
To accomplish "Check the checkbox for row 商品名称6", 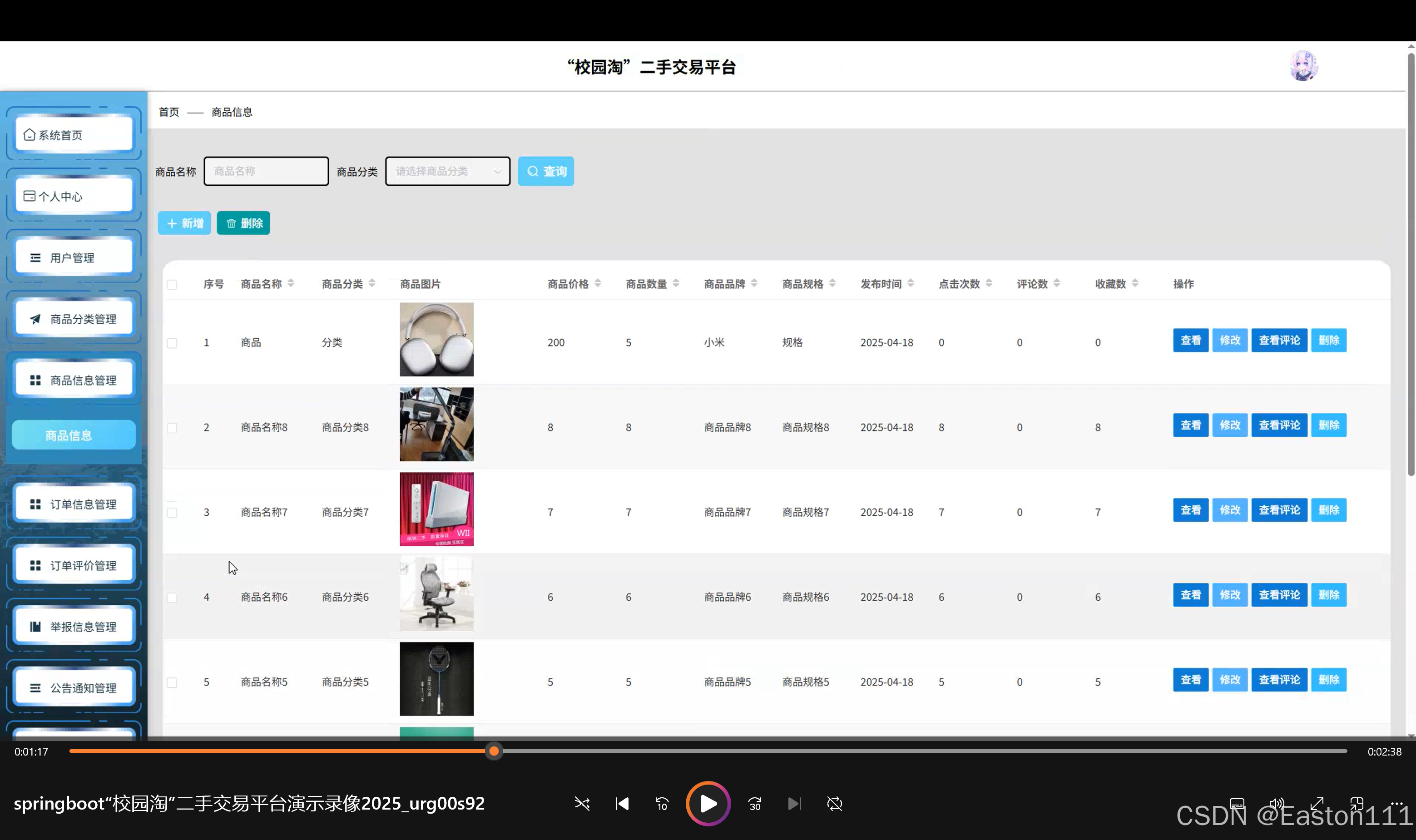I will click(x=172, y=598).
